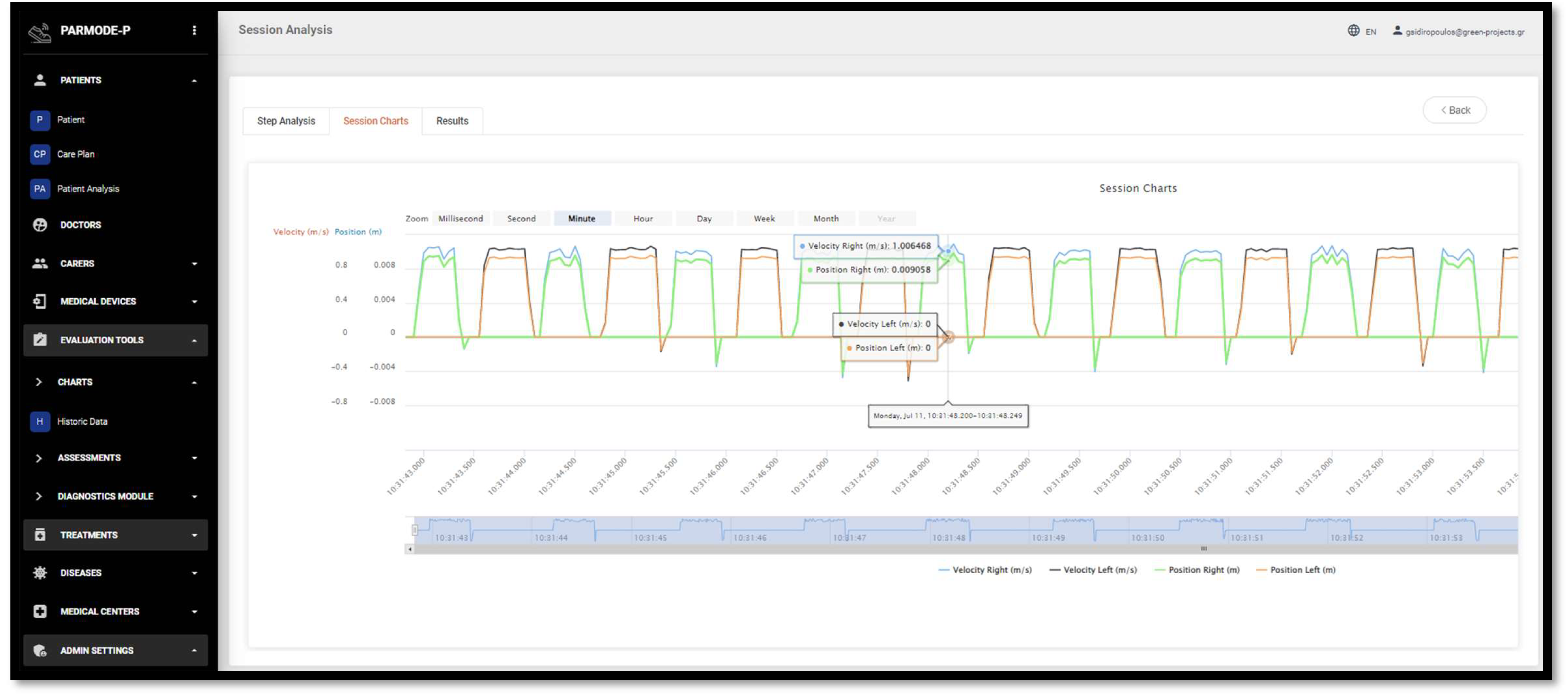Expand the Medical Devices section arrow
Screen dimensions: 1568x697
tap(194, 302)
